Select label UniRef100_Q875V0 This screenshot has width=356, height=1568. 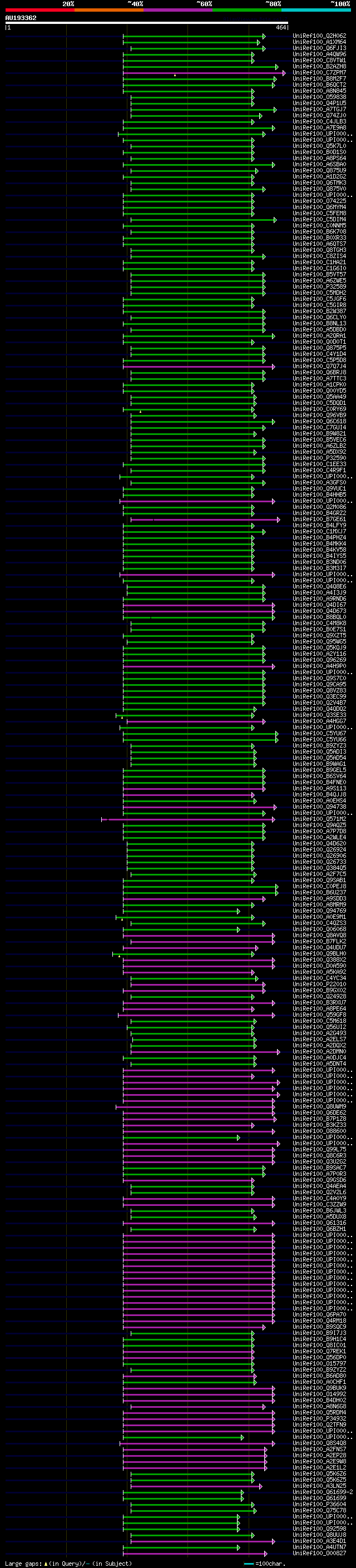[319, 189]
